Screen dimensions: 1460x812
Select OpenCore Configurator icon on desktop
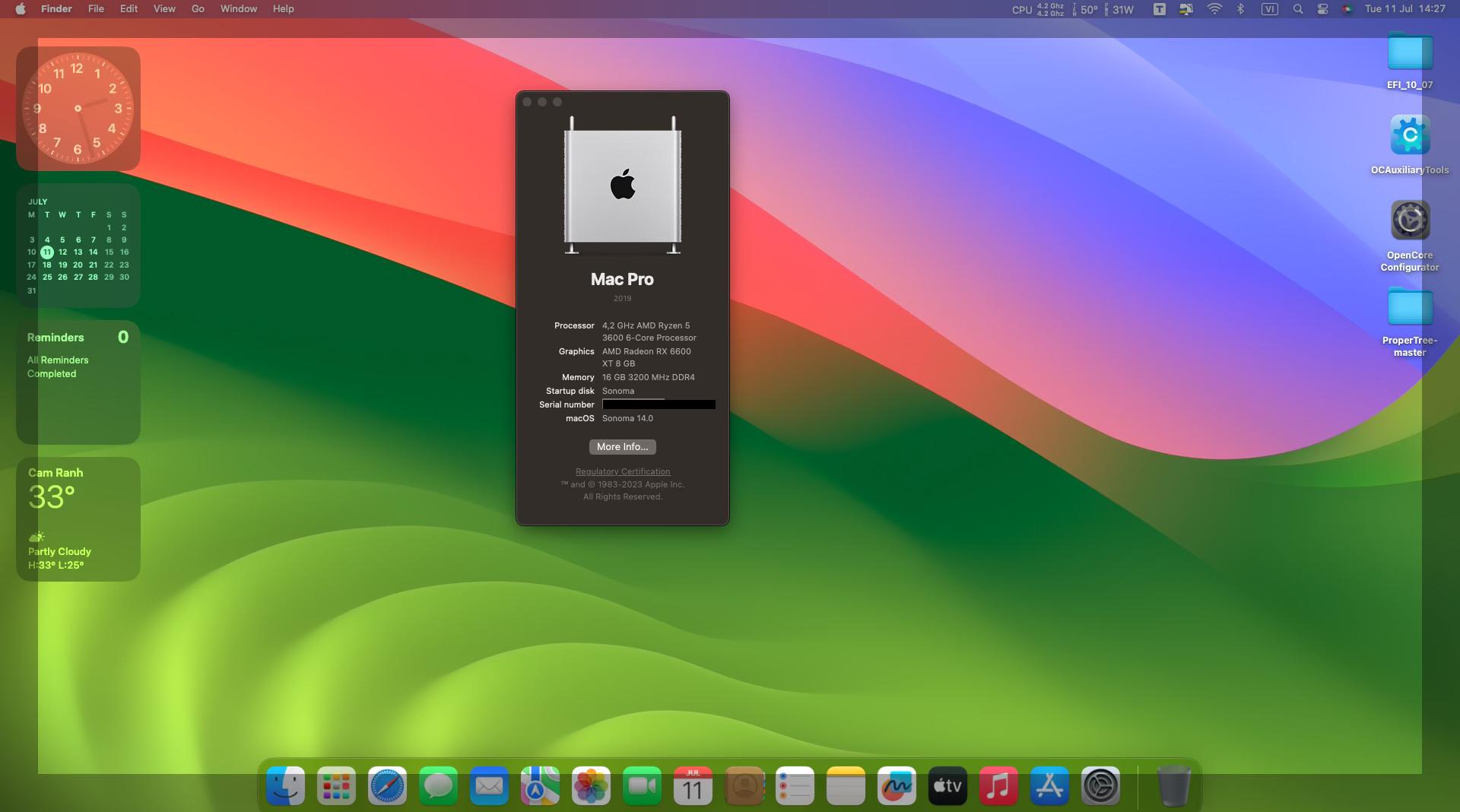point(1410,236)
